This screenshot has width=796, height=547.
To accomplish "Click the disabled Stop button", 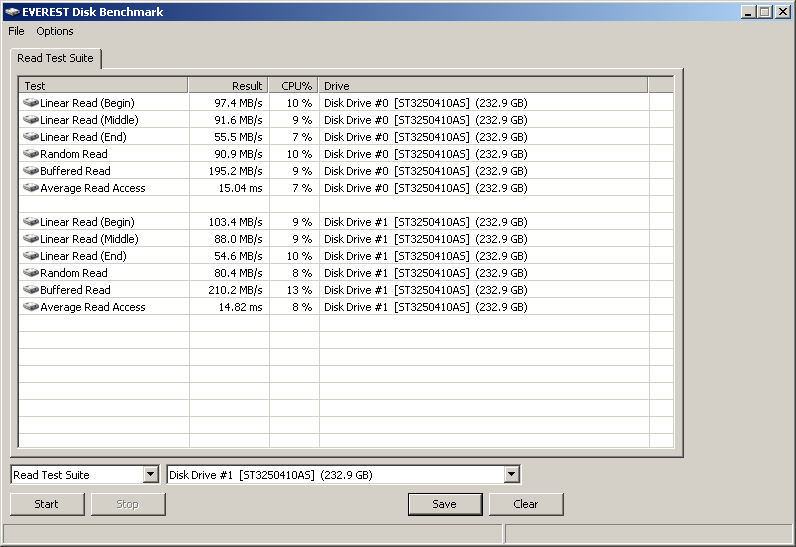I will pyautogui.click(x=128, y=504).
